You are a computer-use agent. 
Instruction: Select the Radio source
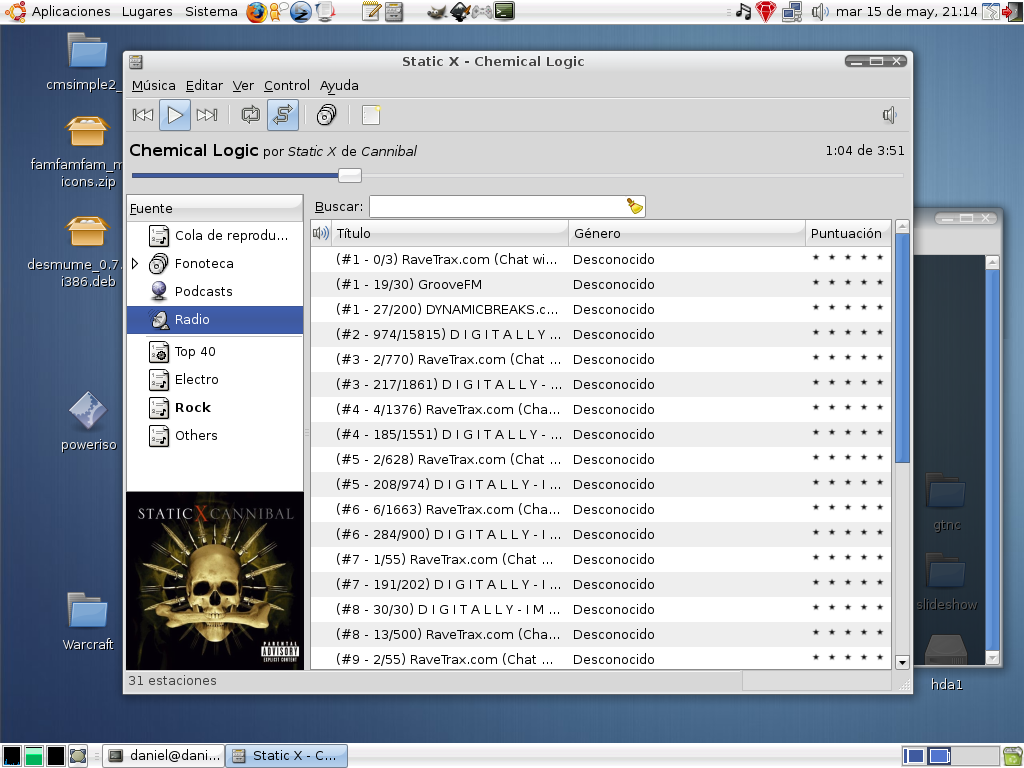click(x=216, y=319)
